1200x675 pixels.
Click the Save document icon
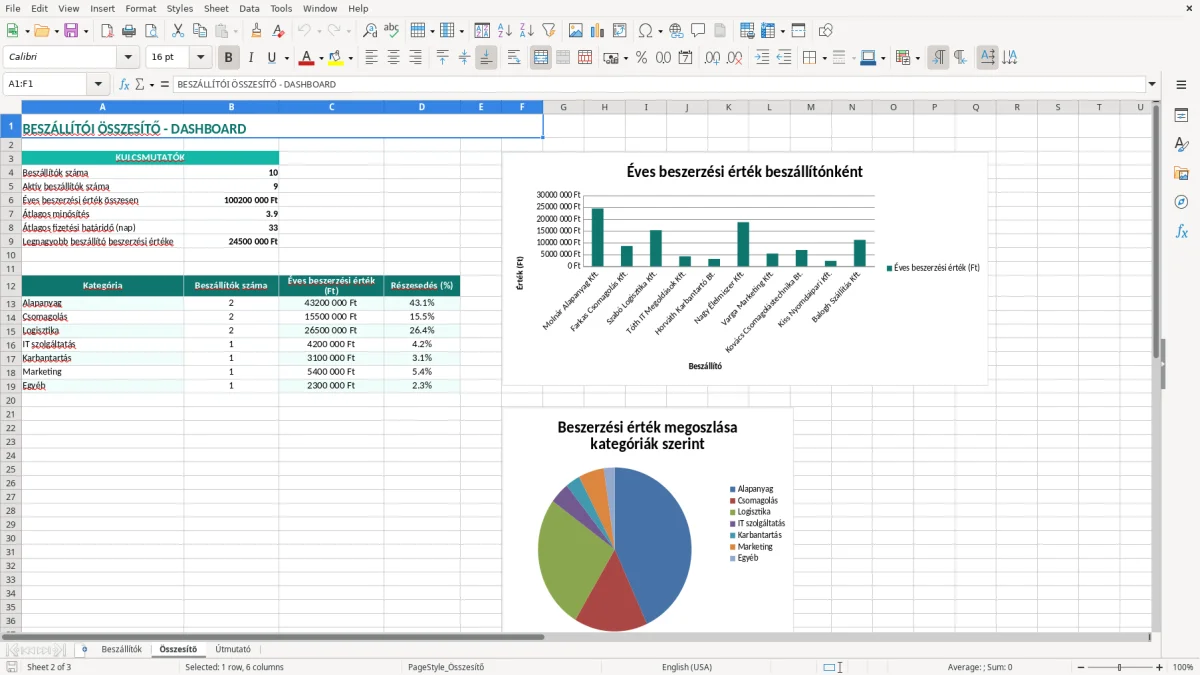[x=71, y=31]
